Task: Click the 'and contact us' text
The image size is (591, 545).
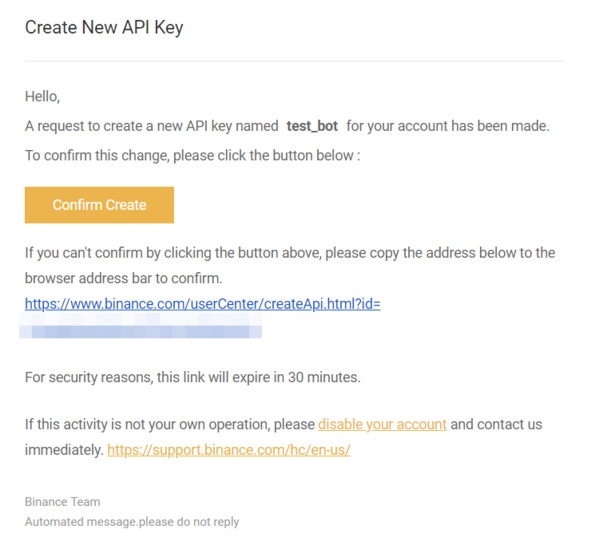Action: coord(496,424)
